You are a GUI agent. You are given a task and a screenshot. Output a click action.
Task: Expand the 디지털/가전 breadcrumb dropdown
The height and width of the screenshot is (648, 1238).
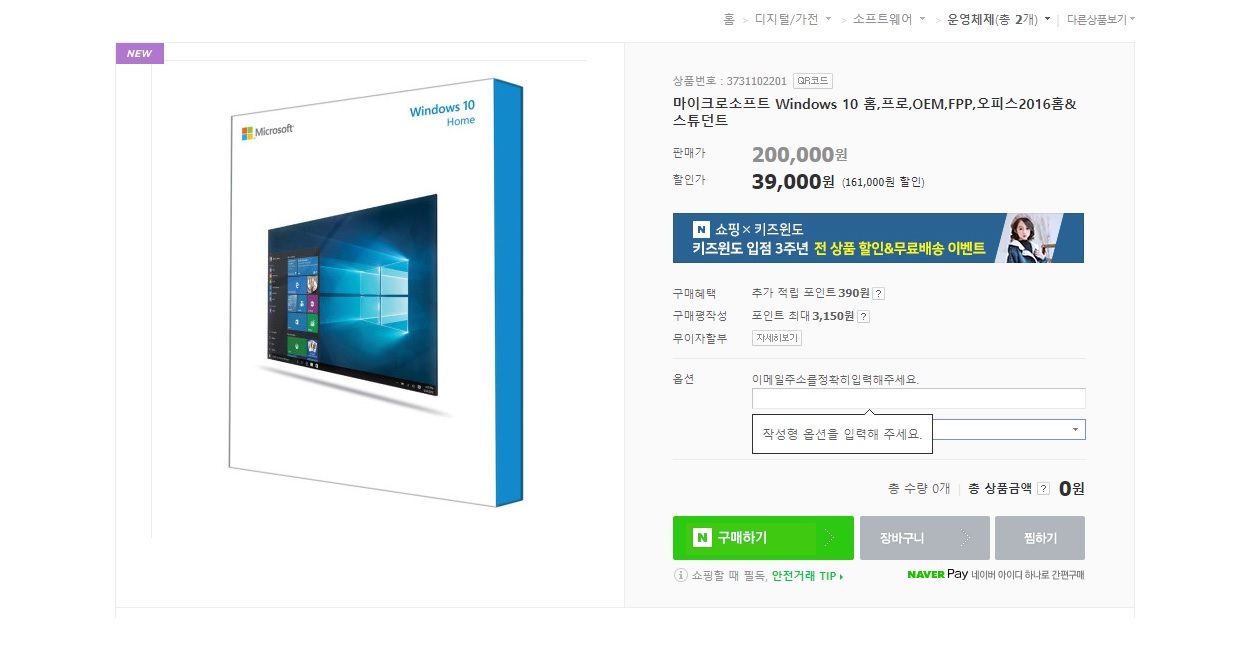coord(829,20)
